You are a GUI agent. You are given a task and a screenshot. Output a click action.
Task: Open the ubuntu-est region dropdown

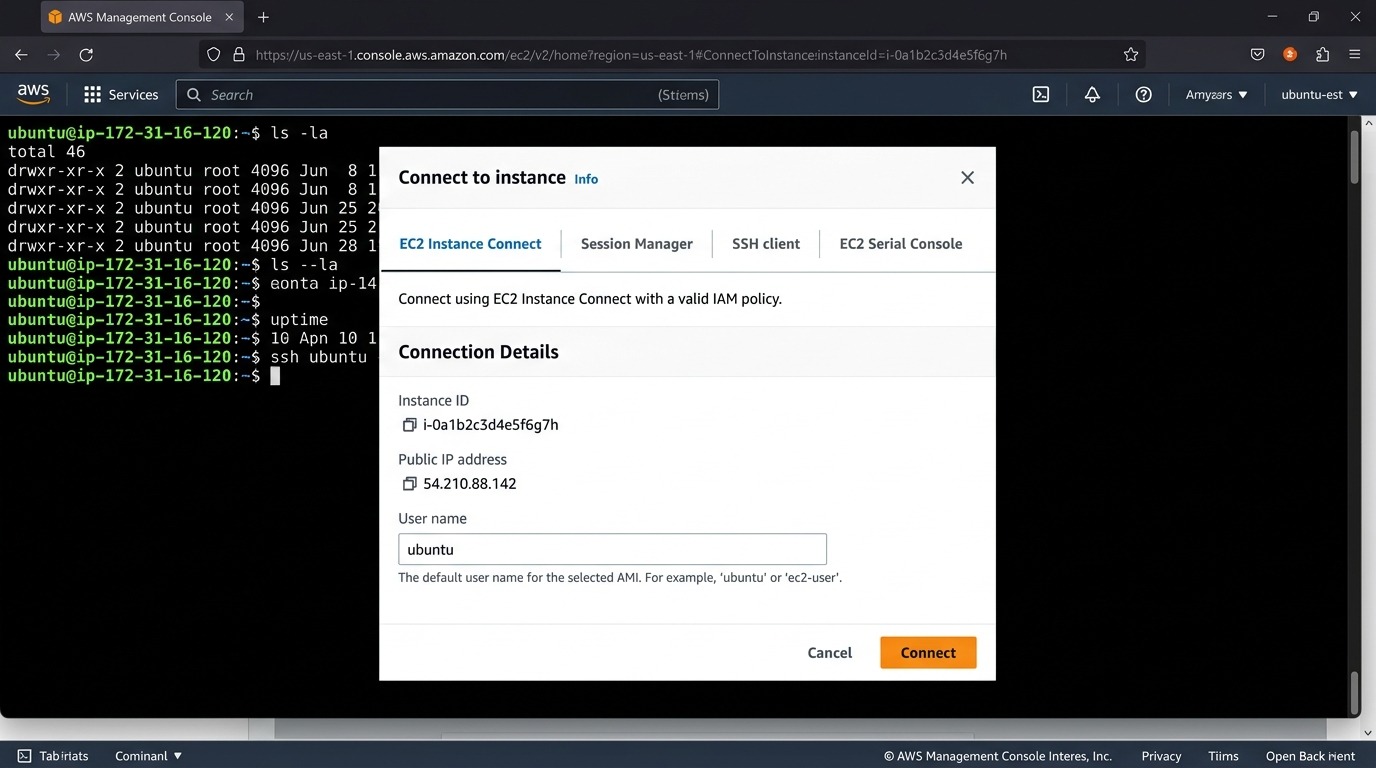(1319, 95)
